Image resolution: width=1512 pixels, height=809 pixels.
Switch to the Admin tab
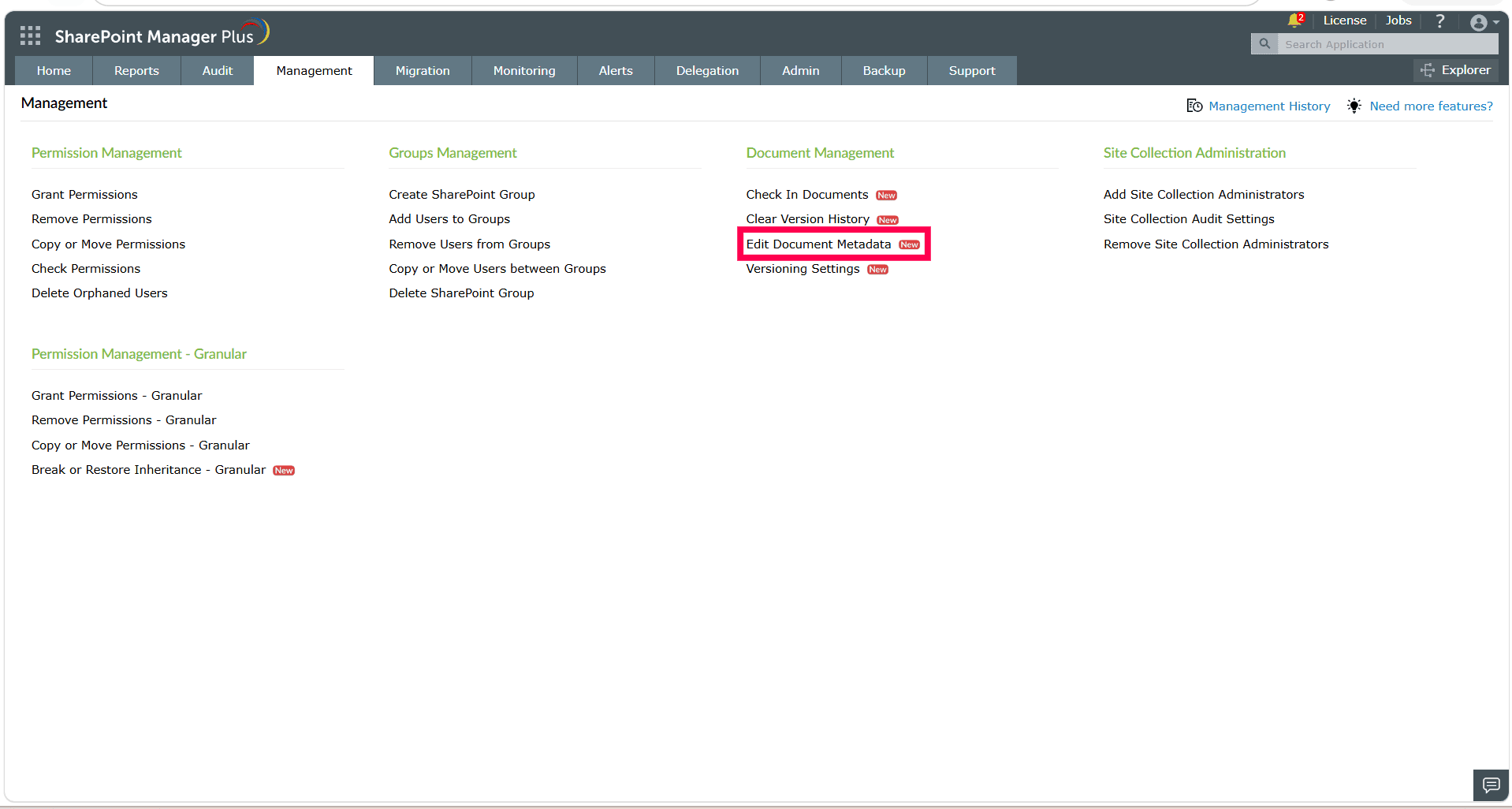(801, 70)
